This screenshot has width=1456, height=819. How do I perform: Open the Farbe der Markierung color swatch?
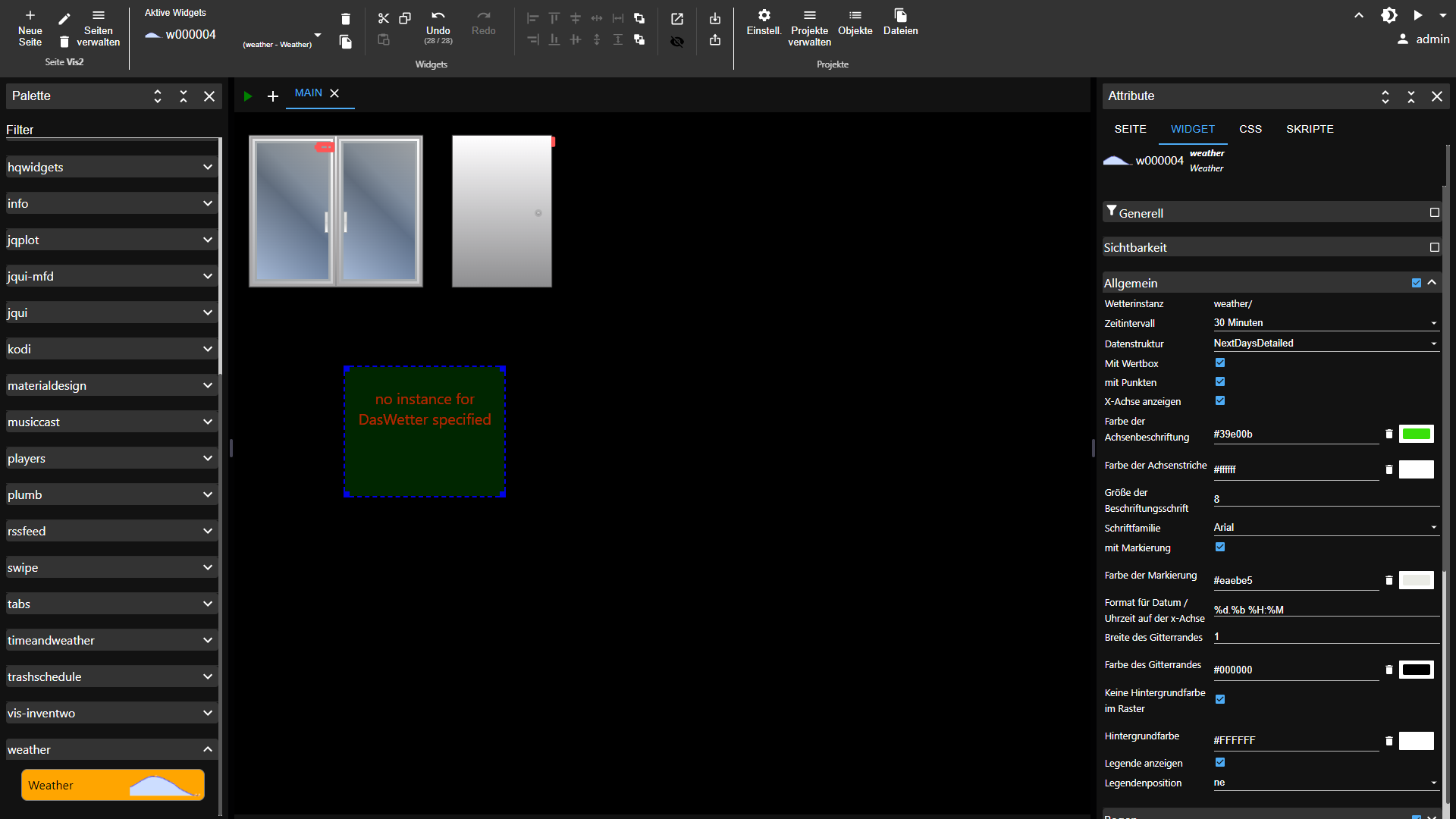[1417, 581]
